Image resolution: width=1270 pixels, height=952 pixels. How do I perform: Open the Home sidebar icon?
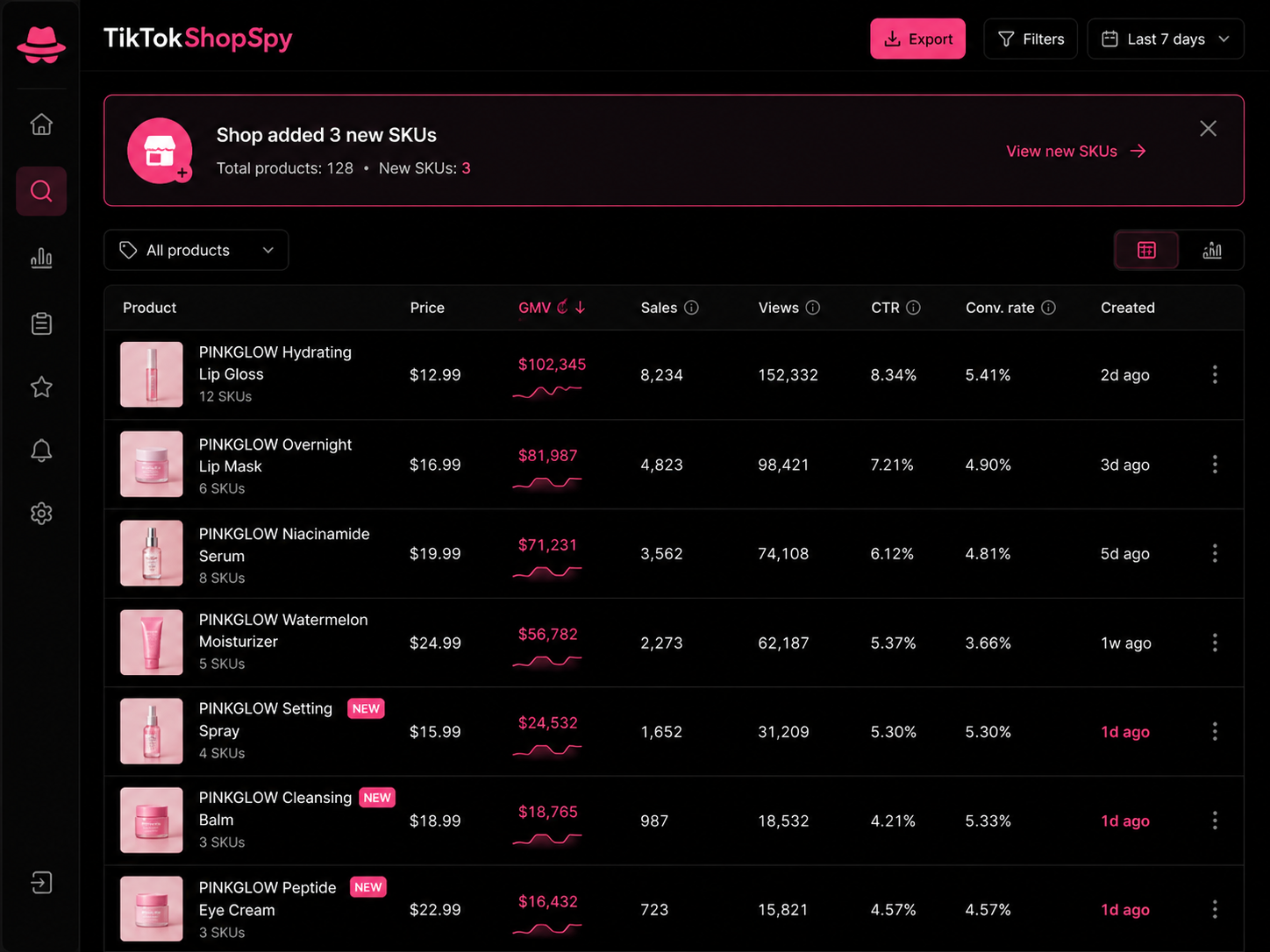tap(41, 124)
